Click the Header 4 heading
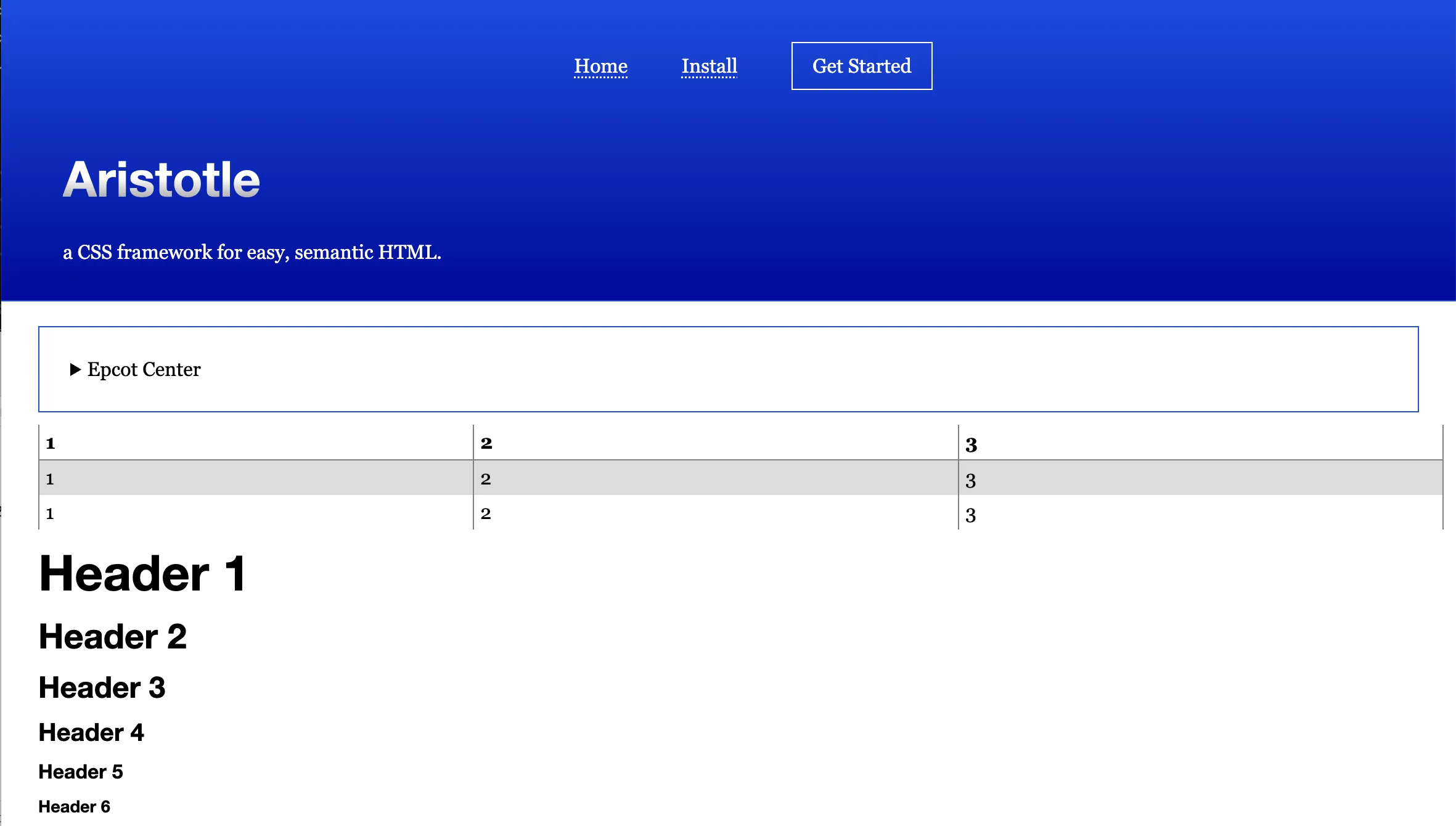The height and width of the screenshot is (826, 1456). pyautogui.click(x=91, y=732)
